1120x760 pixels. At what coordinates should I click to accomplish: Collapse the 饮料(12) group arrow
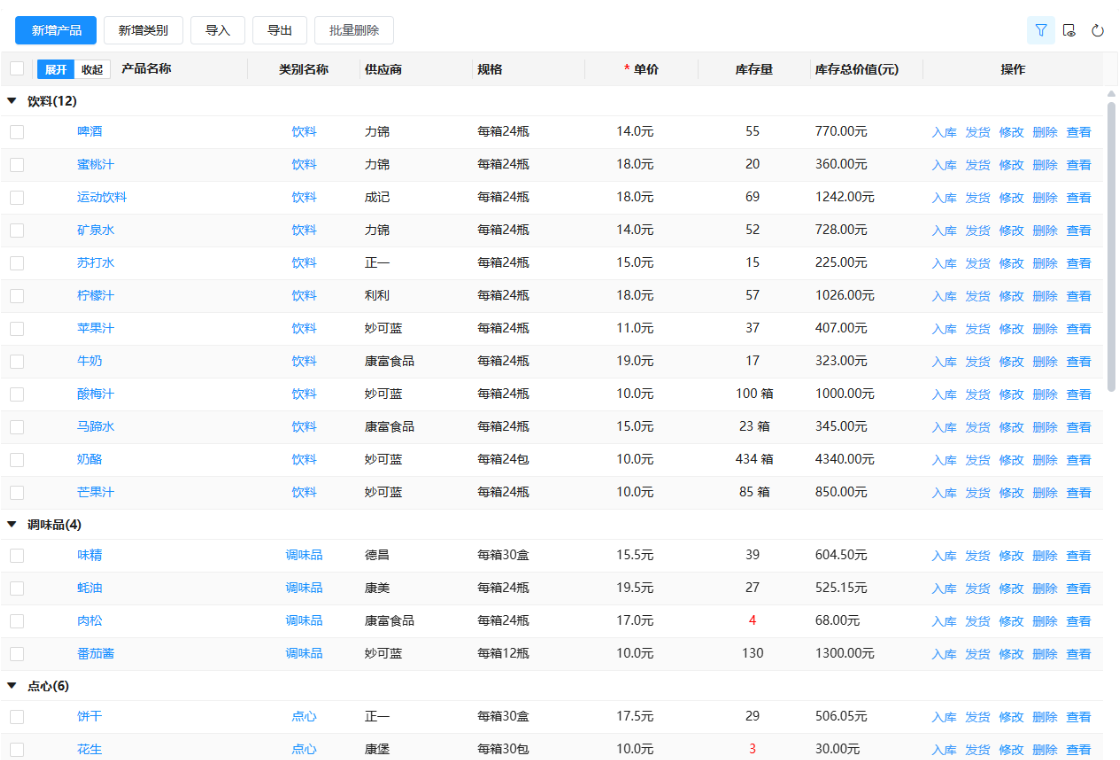[11, 101]
